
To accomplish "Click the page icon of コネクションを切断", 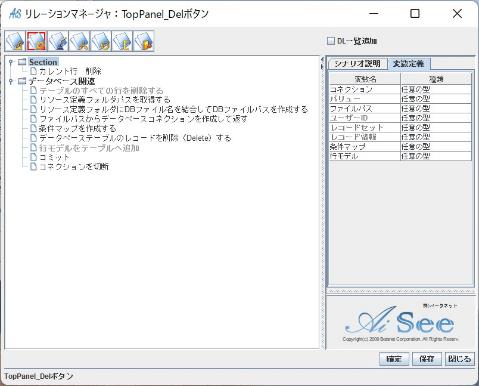I will click(x=33, y=166).
